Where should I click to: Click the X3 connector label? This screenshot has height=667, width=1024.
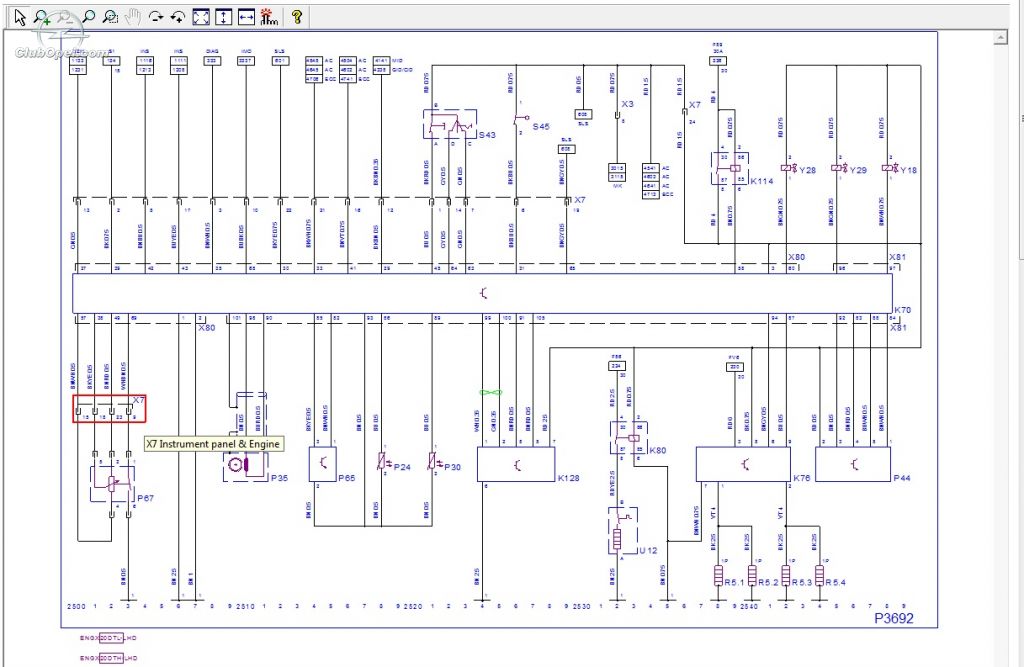pos(627,104)
